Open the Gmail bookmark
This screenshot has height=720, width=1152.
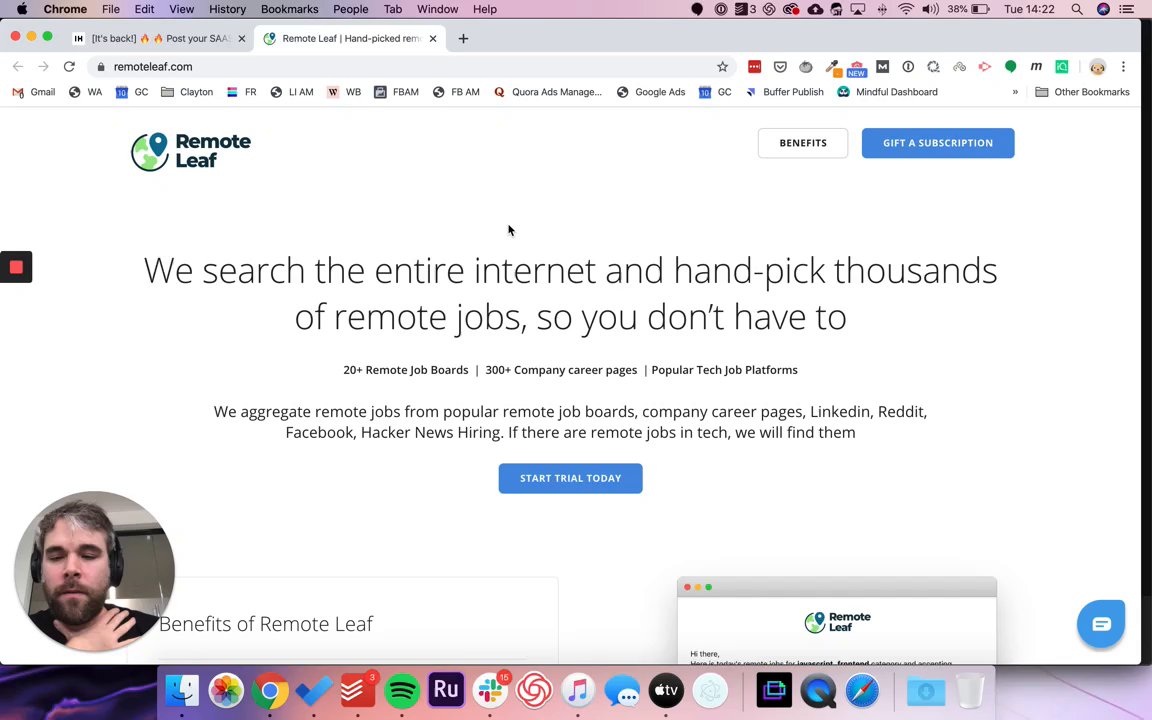35,93
